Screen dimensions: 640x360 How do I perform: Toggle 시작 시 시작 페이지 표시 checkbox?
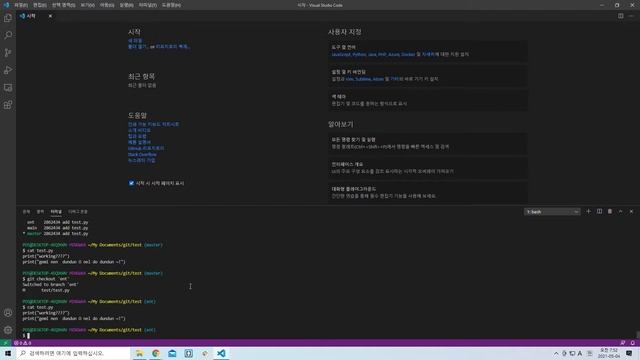(x=131, y=183)
